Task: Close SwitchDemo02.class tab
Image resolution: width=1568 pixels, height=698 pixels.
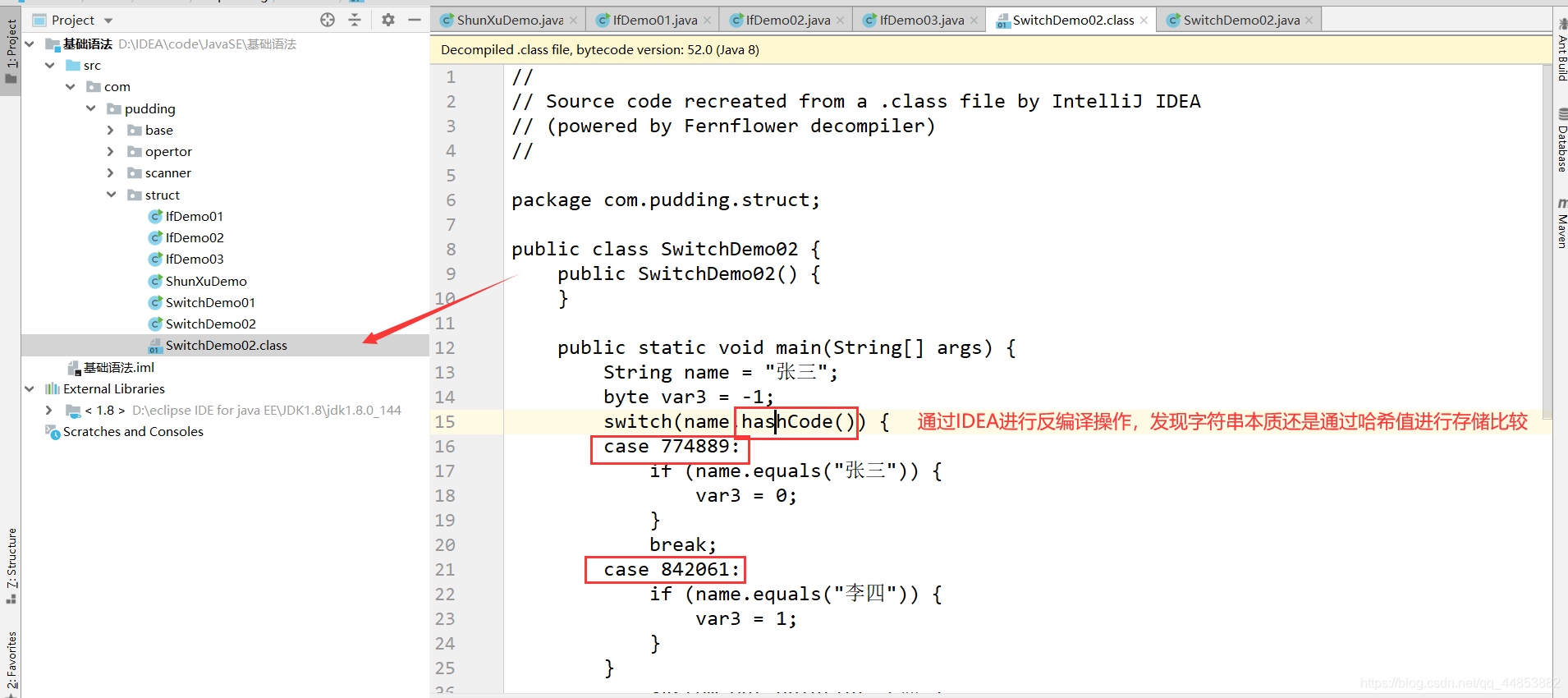Action: pos(1144,21)
